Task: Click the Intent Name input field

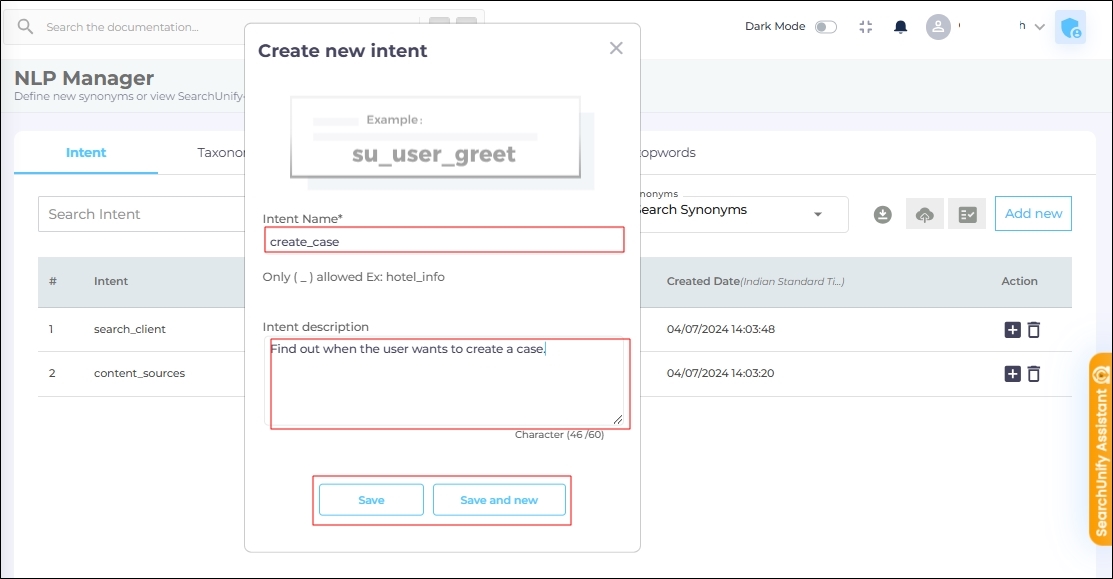Action: [444, 241]
